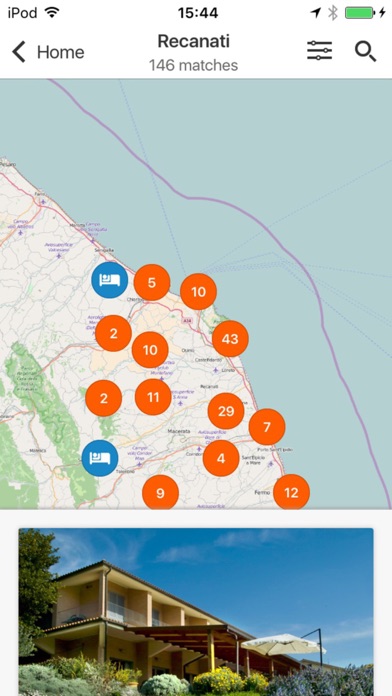The width and height of the screenshot is (392, 696).
Task: Open the cluster marker showing 29
Action: (226, 411)
